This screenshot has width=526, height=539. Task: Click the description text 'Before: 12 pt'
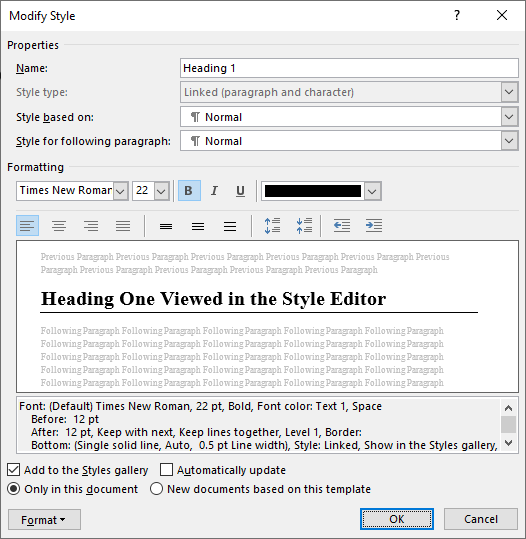(x=65, y=419)
